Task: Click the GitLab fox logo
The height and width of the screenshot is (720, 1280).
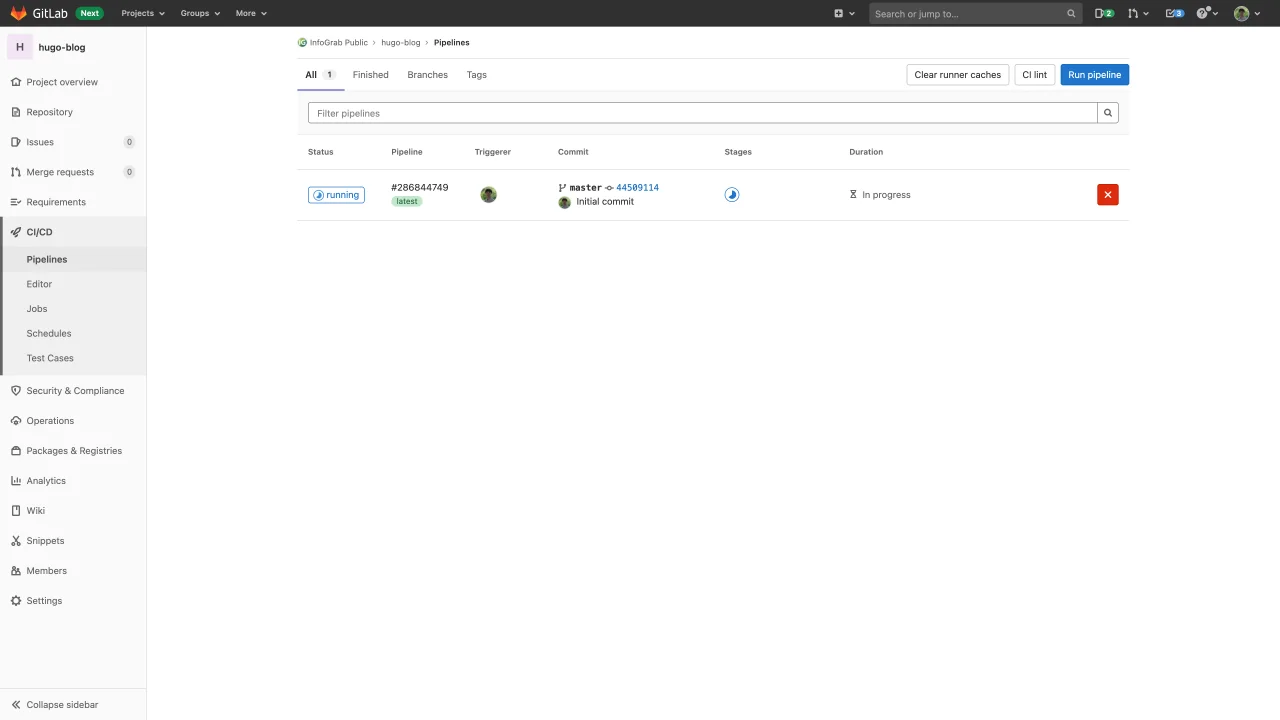Action: (x=18, y=13)
